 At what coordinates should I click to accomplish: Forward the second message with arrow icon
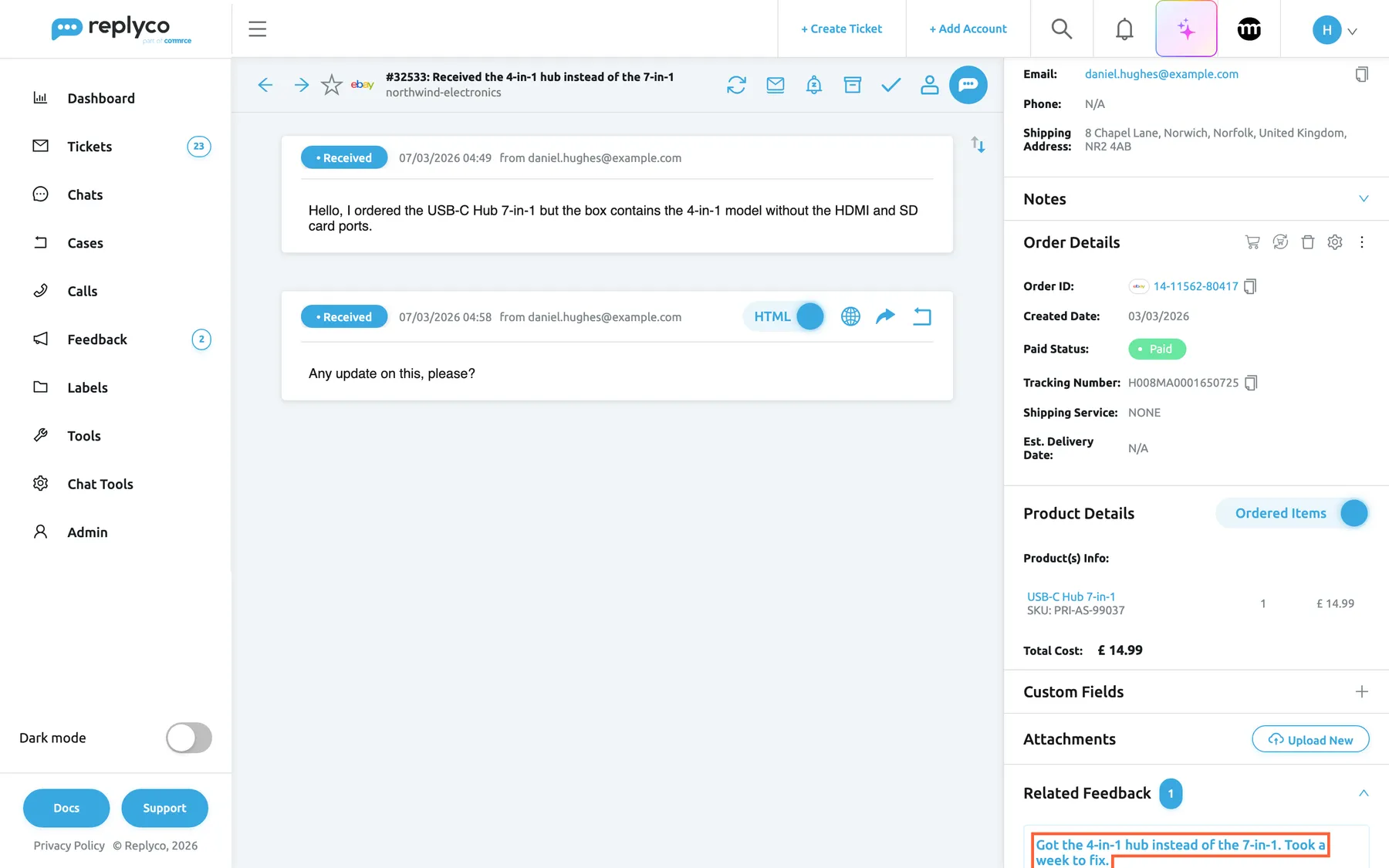point(885,316)
